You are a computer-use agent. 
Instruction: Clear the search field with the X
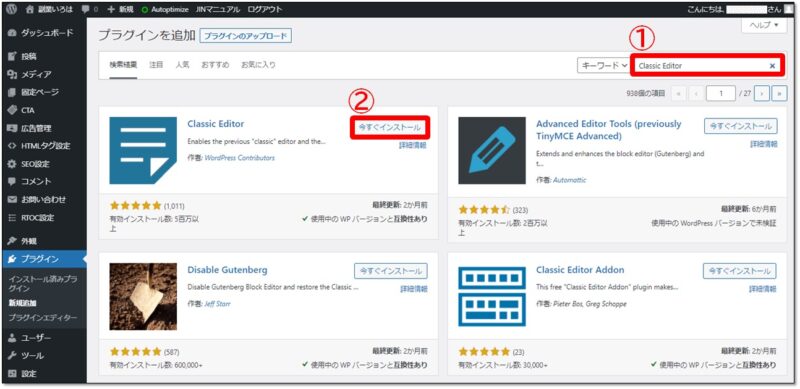click(x=772, y=66)
